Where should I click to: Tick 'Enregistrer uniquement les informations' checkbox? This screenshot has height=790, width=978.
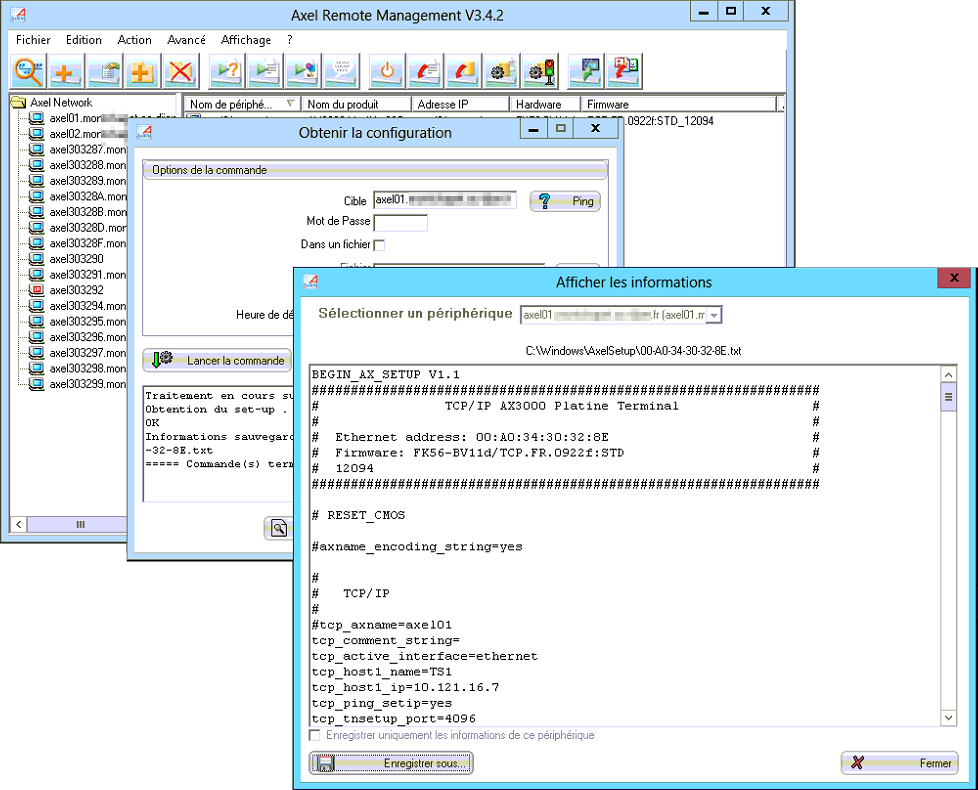point(315,735)
